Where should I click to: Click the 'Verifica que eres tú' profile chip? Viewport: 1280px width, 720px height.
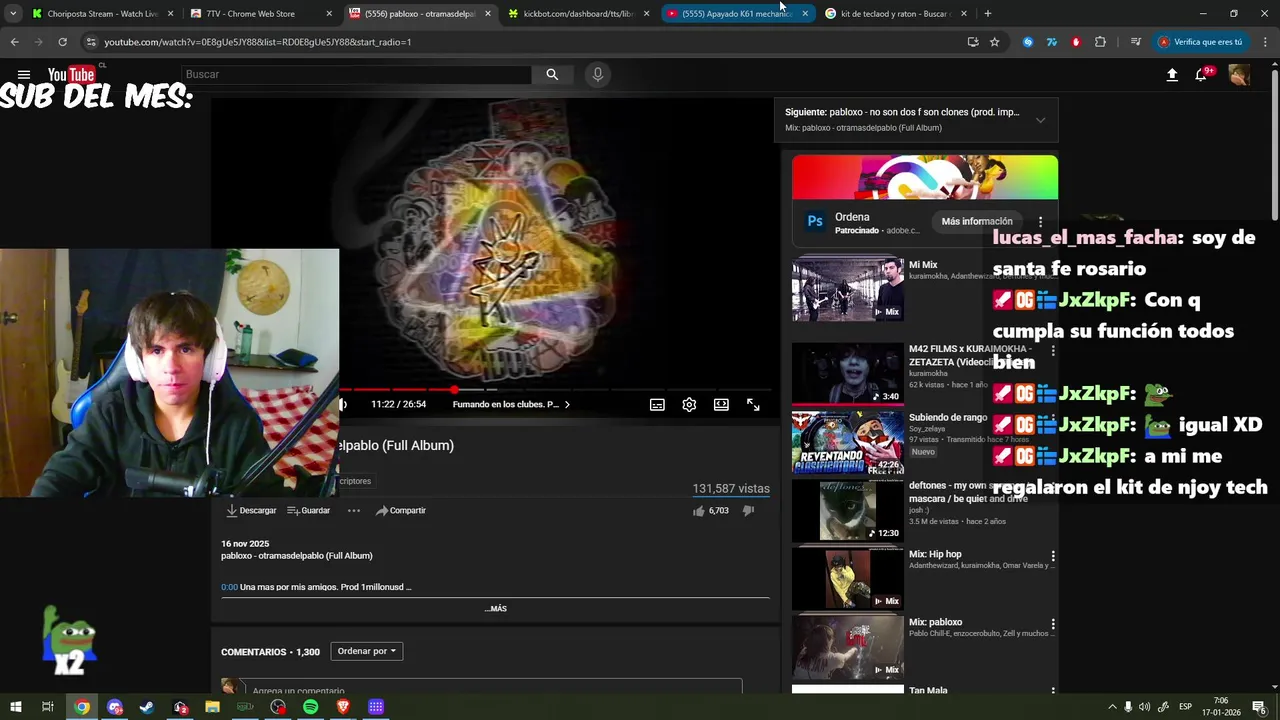tap(1201, 42)
